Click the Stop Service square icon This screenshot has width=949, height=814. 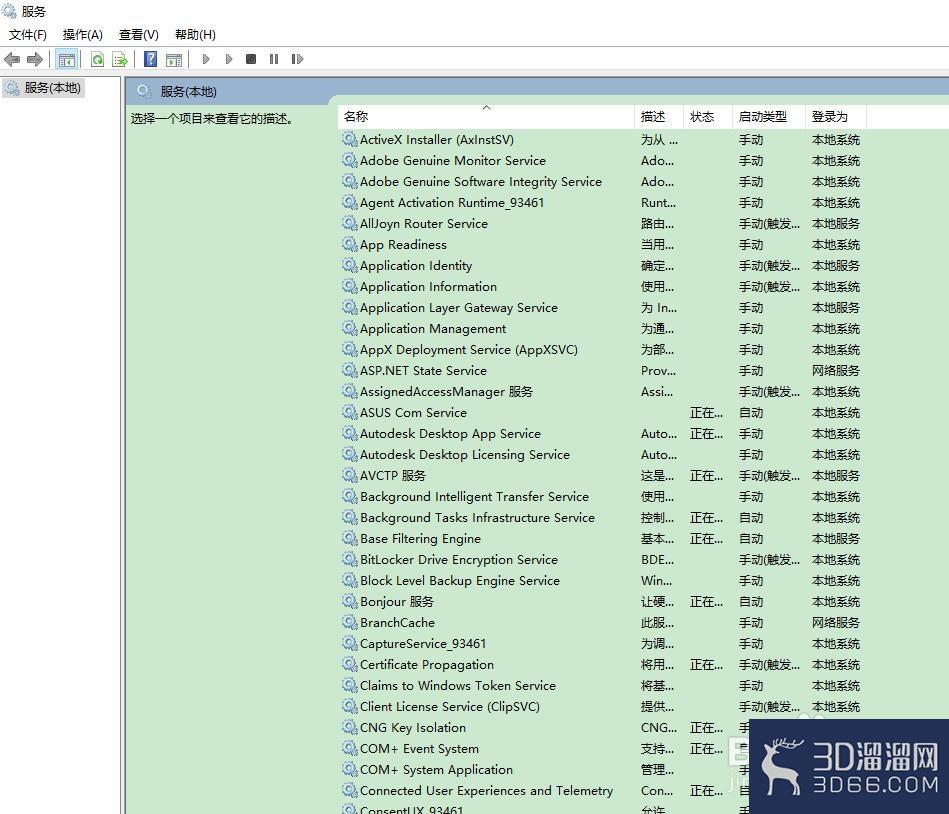(251, 59)
